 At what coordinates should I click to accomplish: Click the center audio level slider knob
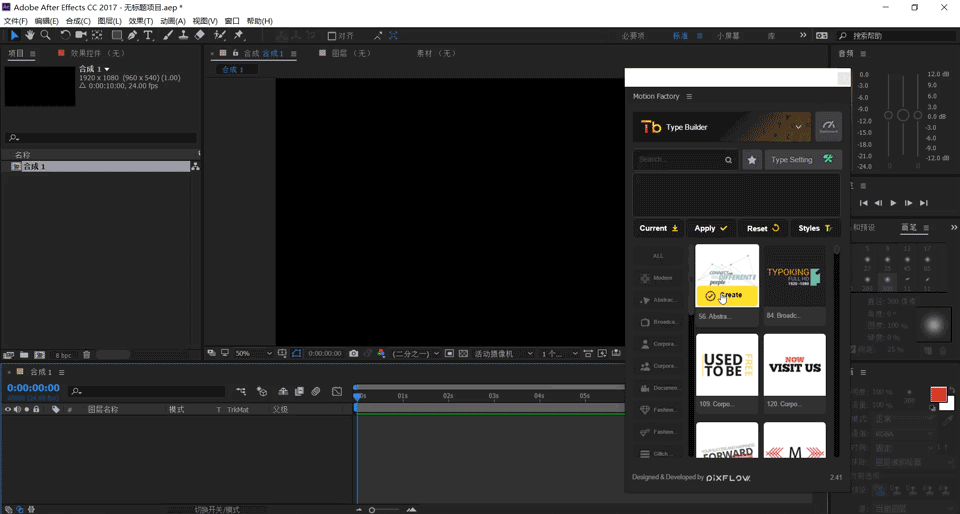[903, 115]
